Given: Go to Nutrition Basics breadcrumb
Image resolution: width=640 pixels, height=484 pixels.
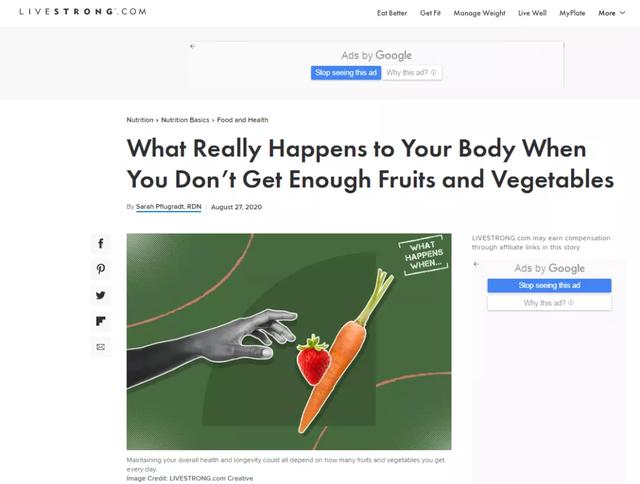Looking at the screenshot, I should pos(185,120).
